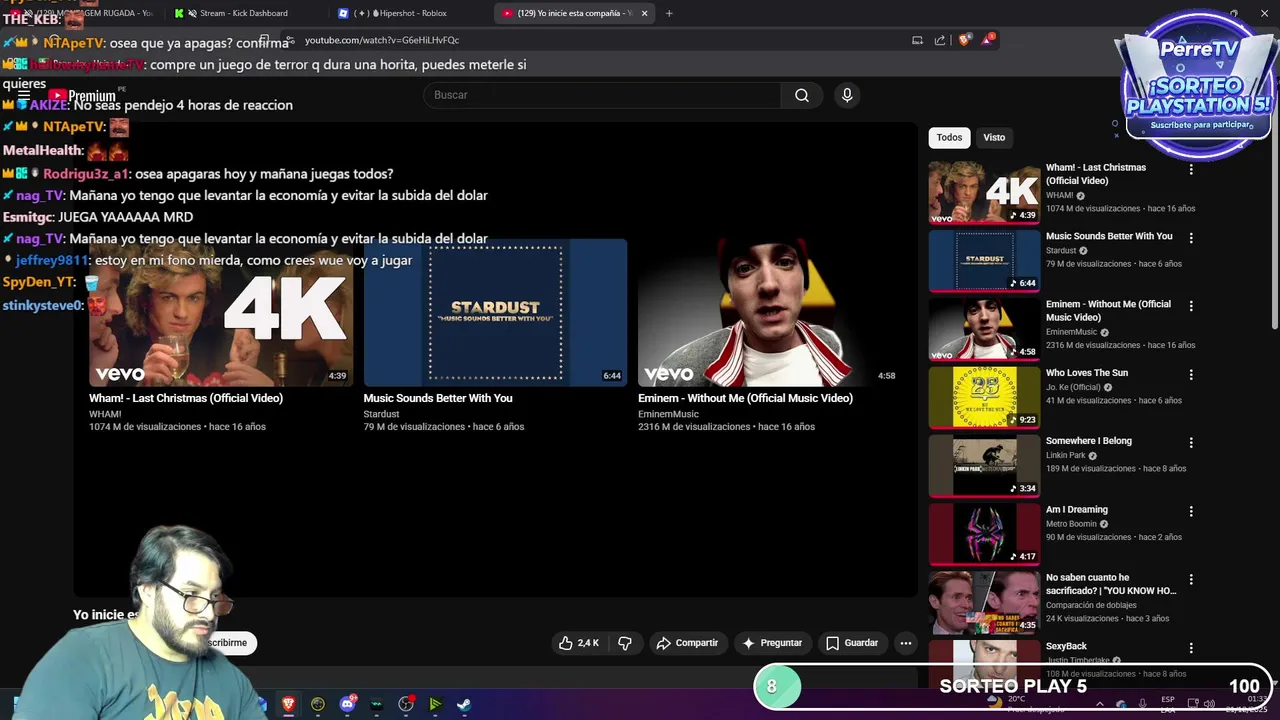Click the Compartir button
The image size is (1280, 720).
687,643
